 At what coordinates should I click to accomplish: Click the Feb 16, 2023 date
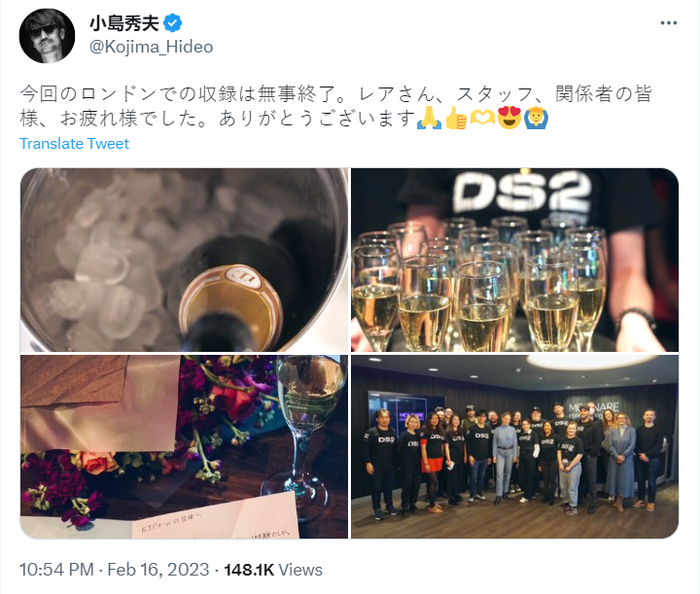click(x=158, y=570)
